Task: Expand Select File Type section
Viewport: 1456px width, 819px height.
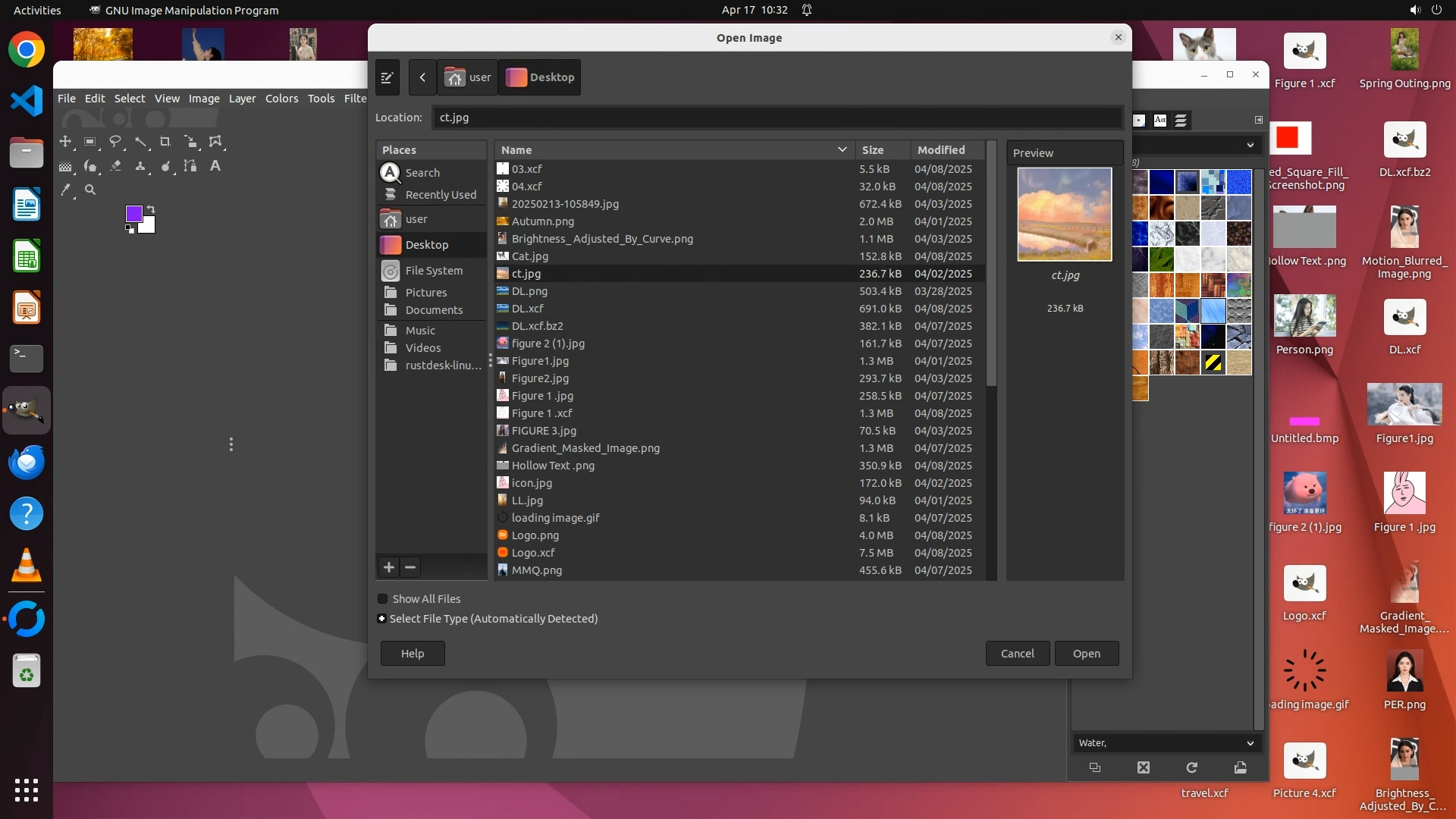Action: click(x=381, y=619)
